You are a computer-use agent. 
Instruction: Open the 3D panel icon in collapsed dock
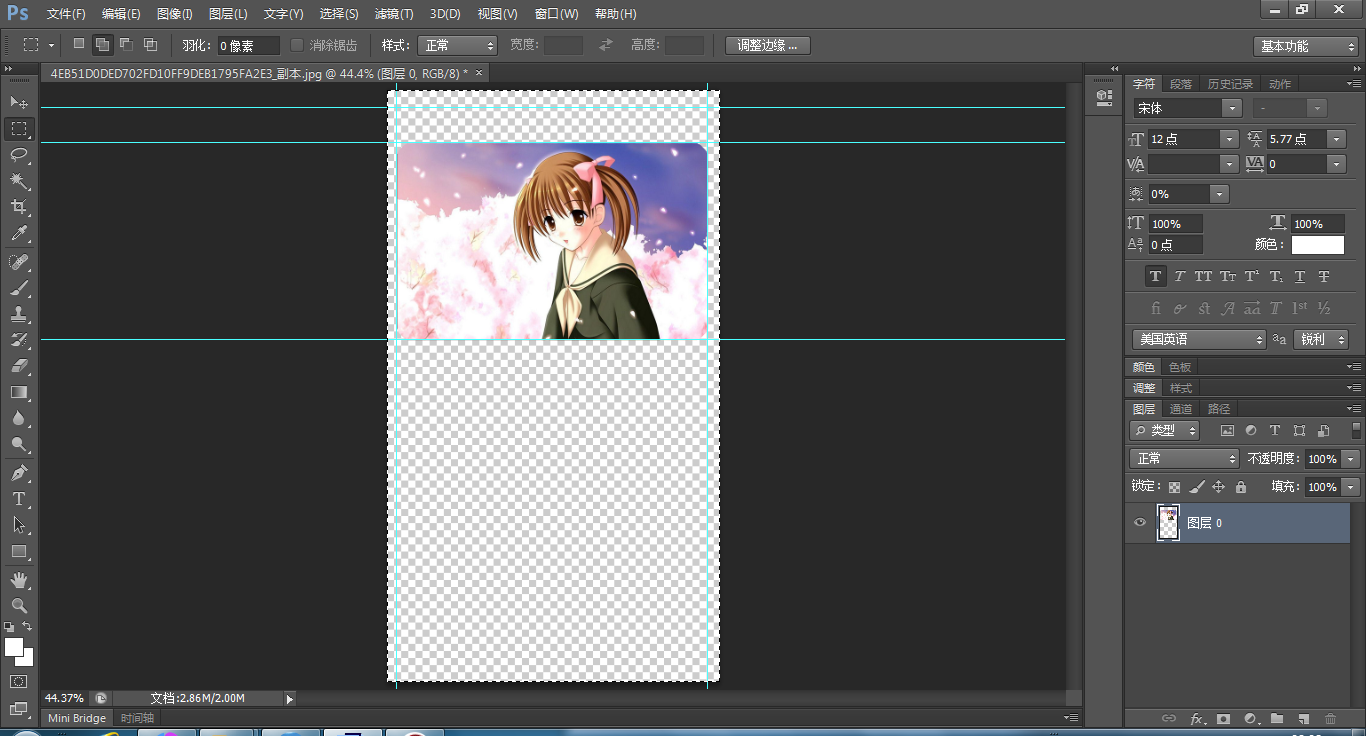[1104, 97]
